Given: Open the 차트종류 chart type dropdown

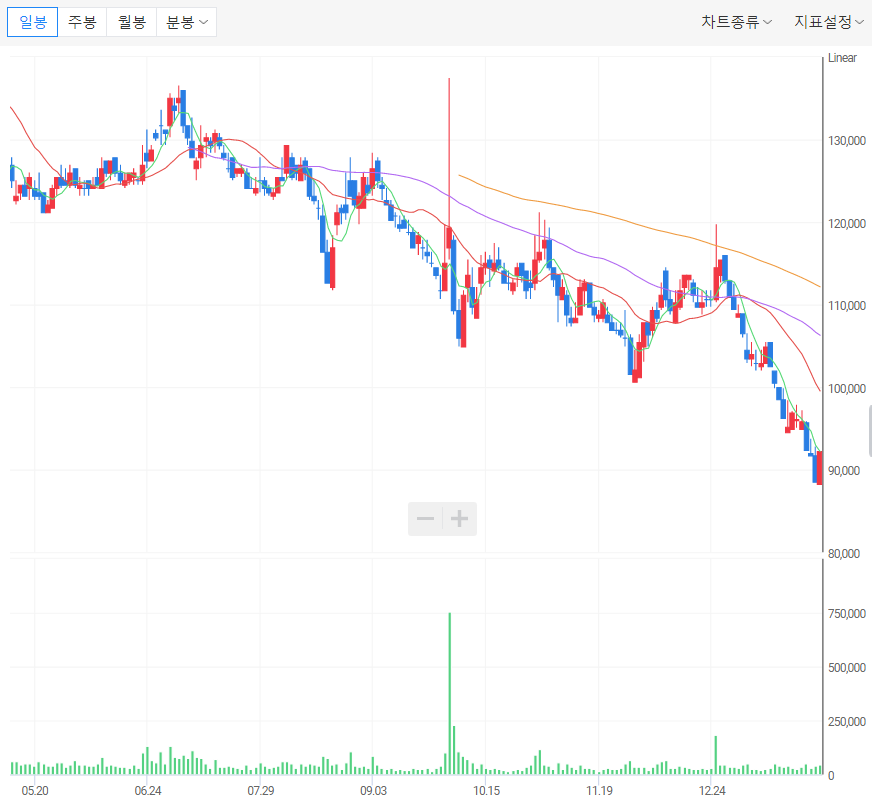Looking at the screenshot, I should (736, 22).
